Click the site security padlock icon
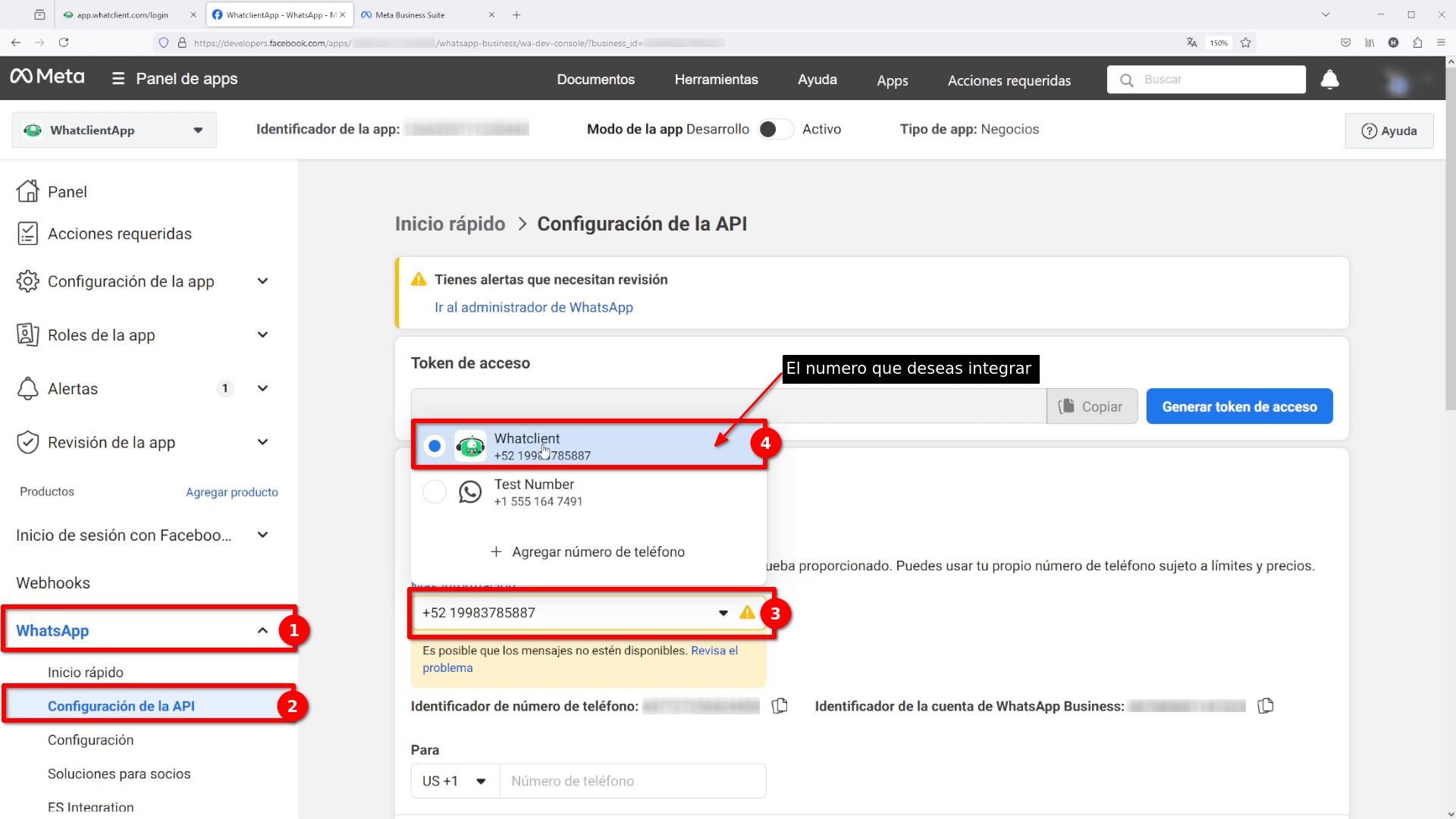The width and height of the screenshot is (1456, 819). tap(182, 42)
